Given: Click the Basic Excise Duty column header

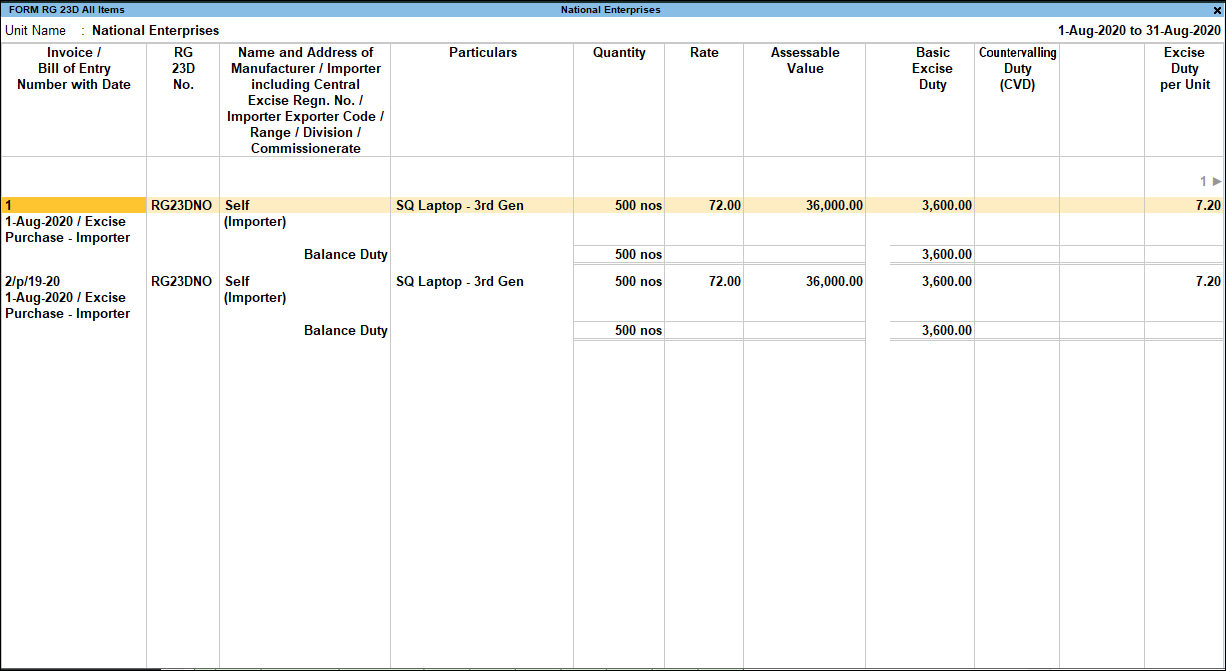Looking at the screenshot, I should pos(932,69).
